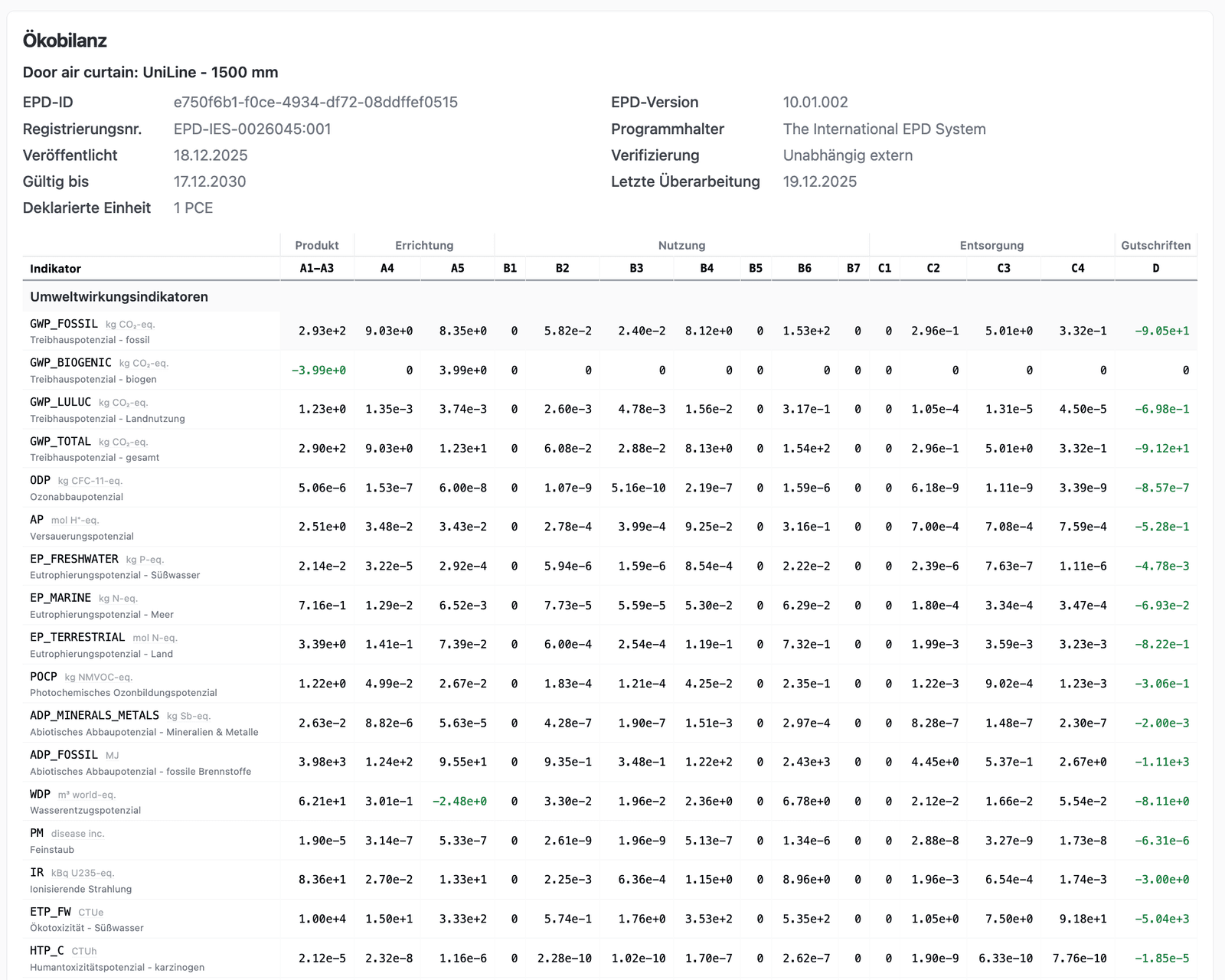Click the green A5 value in WDP row
The image size is (1225, 980).
click(459, 802)
